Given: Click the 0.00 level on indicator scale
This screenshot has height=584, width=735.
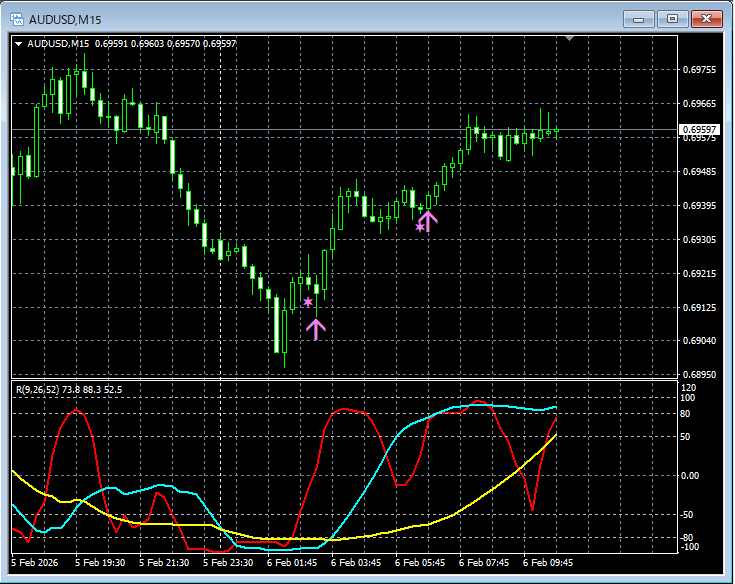Looking at the screenshot, I should (691, 475).
